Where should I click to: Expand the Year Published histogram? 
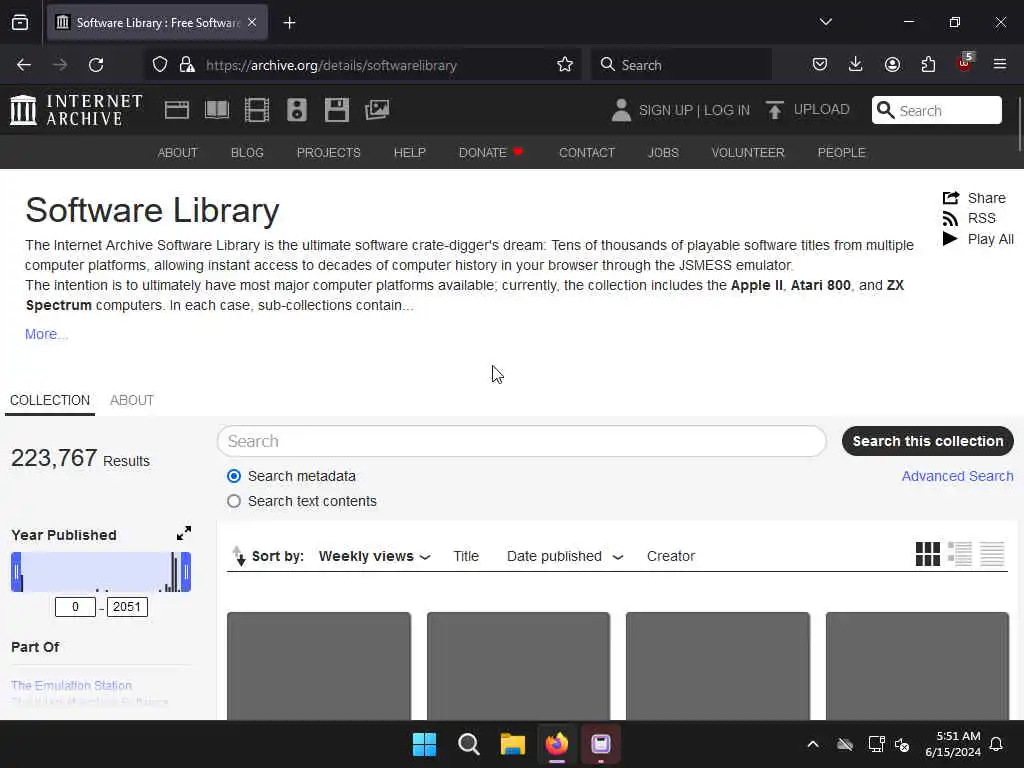pyautogui.click(x=184, y=533)
